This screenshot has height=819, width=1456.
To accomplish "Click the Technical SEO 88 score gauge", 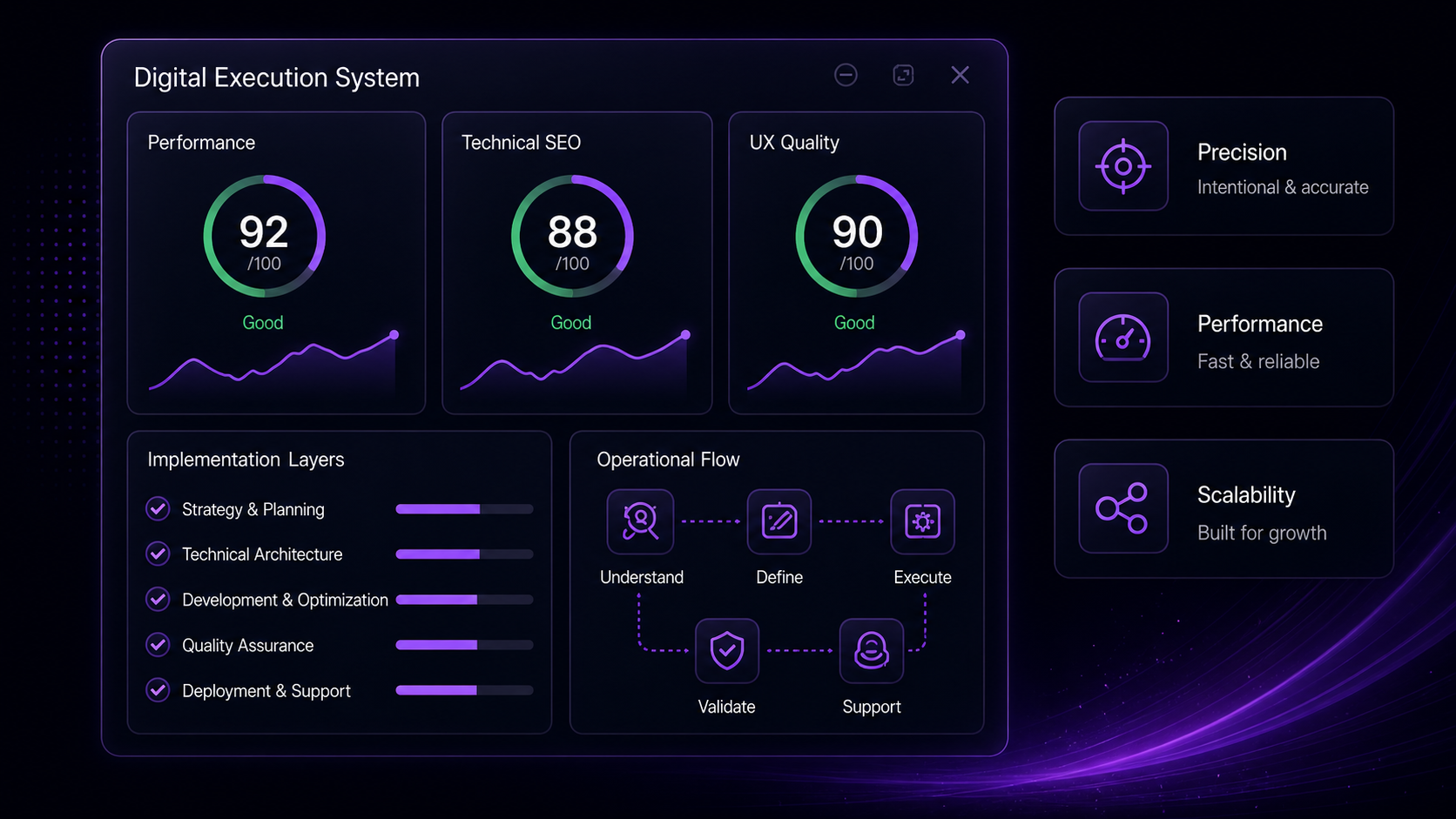I will point(572,237).
